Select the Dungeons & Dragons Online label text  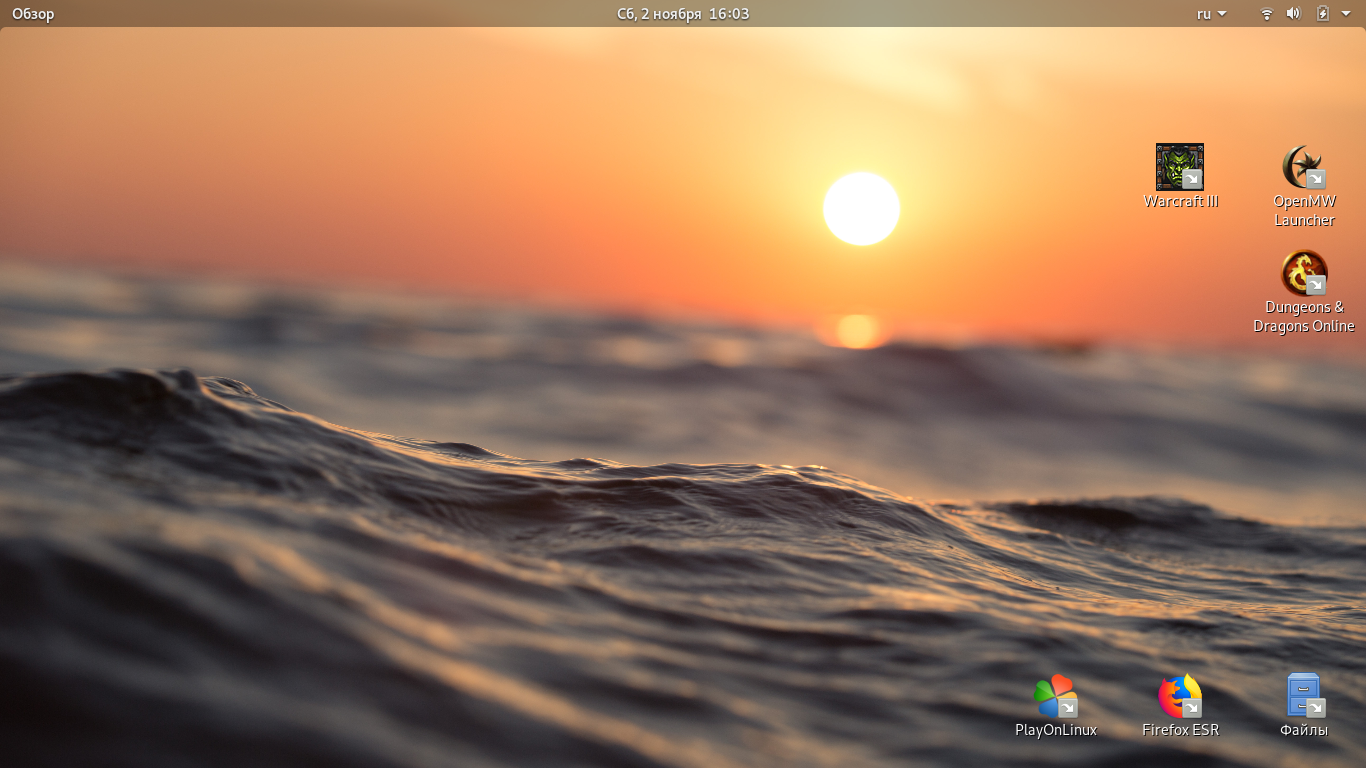(1304, 317)
